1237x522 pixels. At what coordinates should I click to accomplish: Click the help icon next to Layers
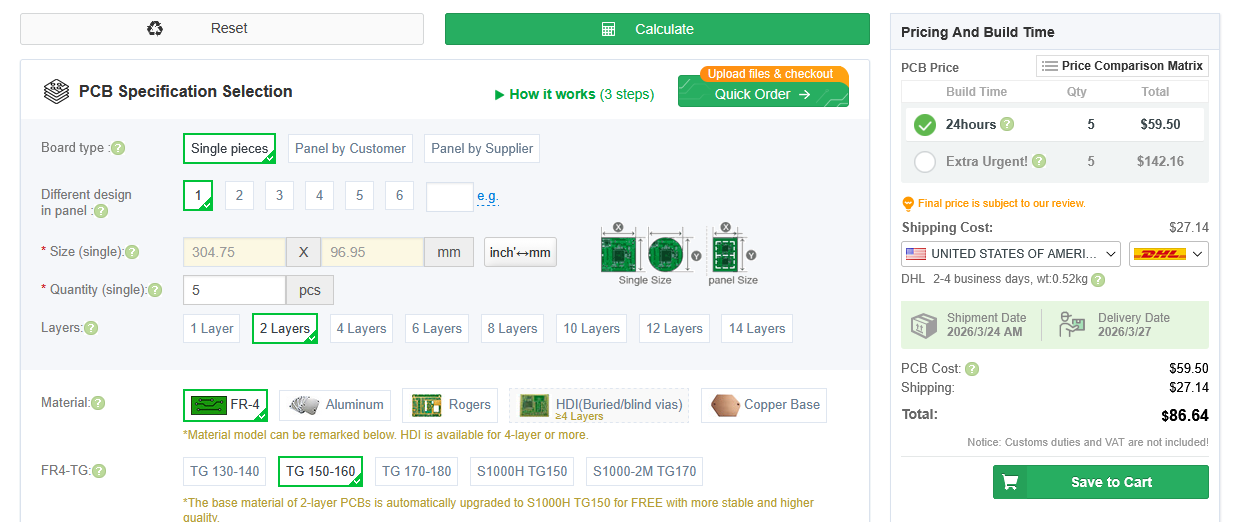pos(91,328)
